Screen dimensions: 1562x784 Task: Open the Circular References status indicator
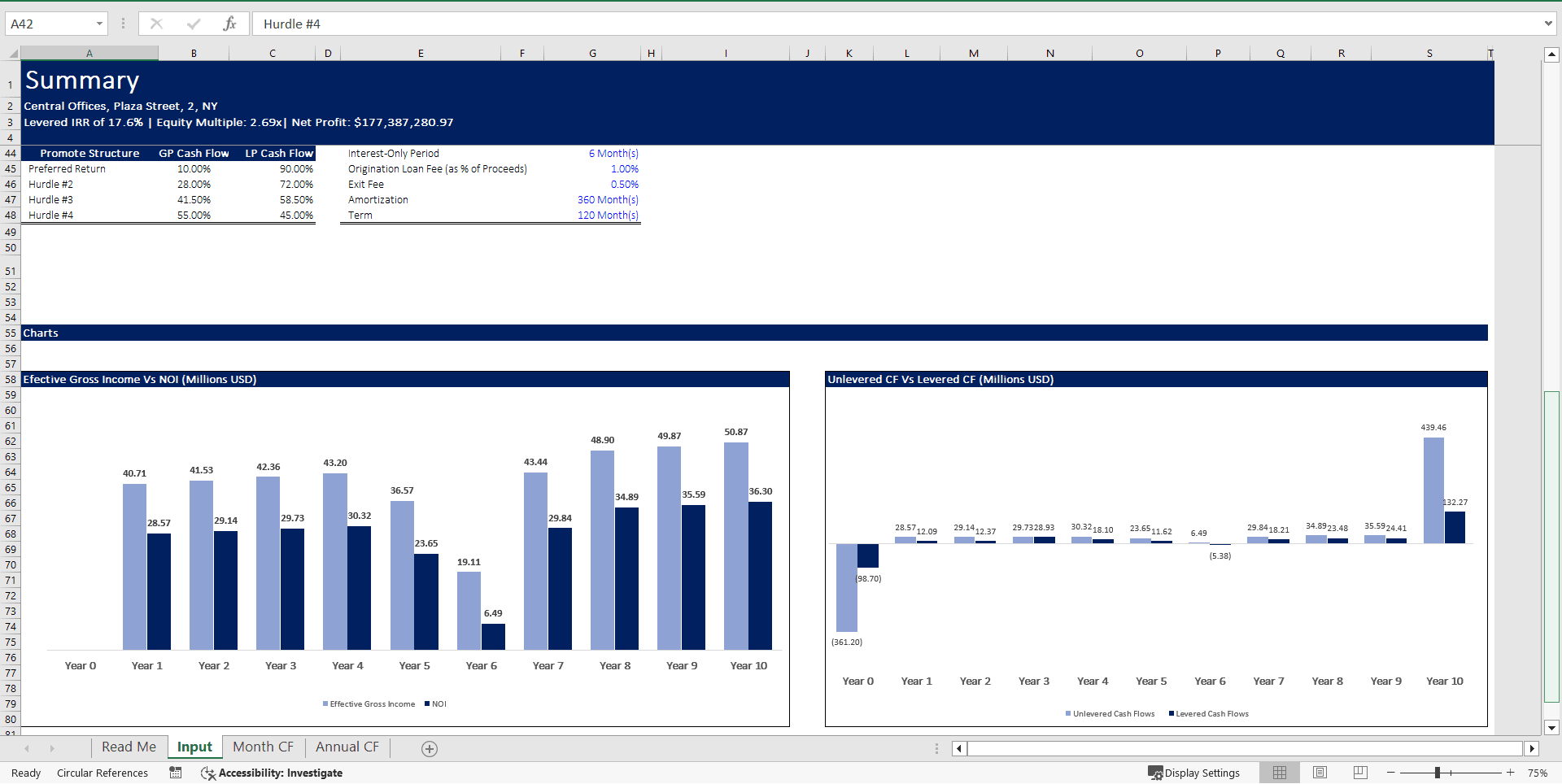click(x=103, y=773)
